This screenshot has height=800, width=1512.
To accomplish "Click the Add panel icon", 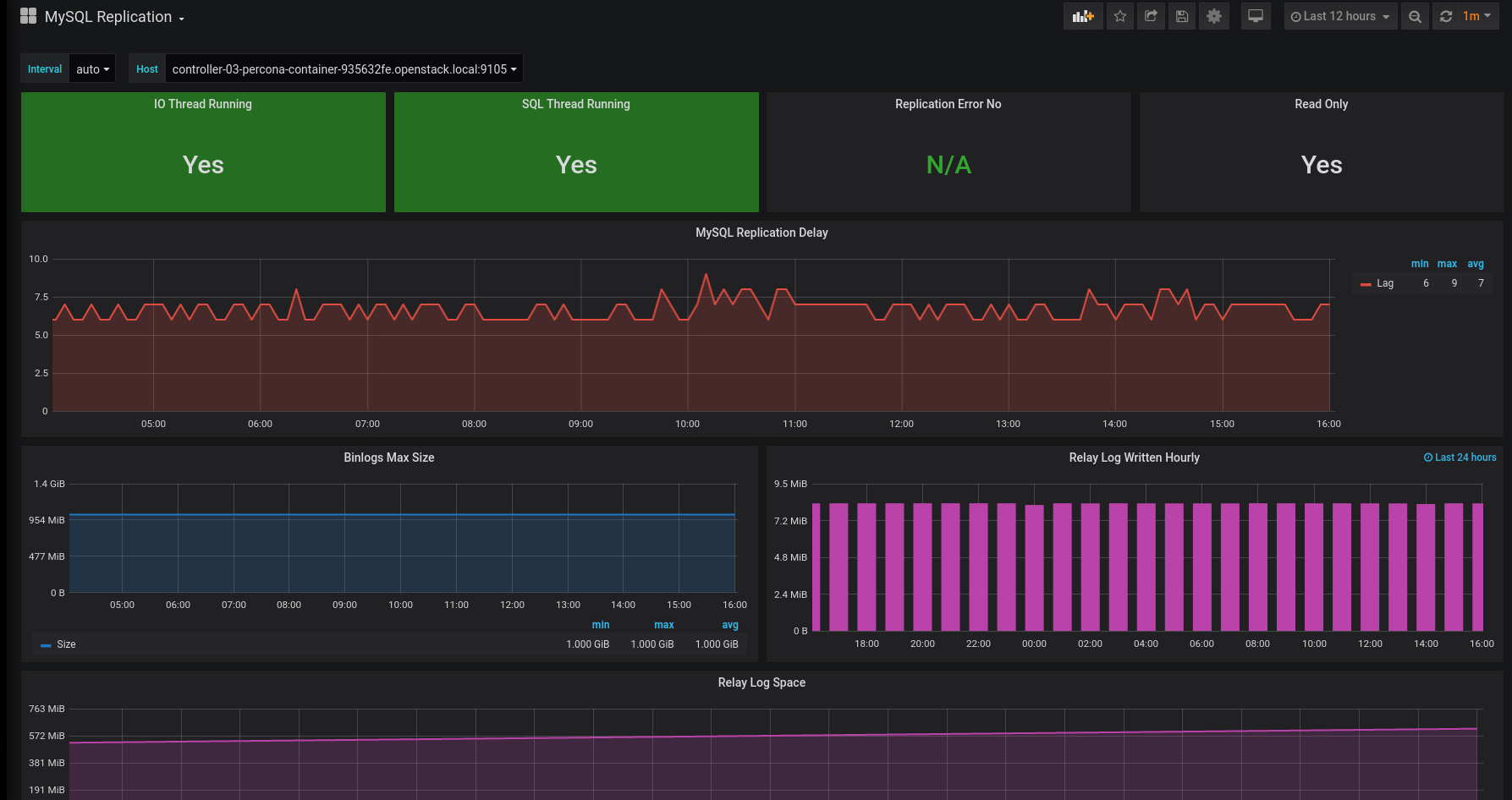I will pos(1082,16).
